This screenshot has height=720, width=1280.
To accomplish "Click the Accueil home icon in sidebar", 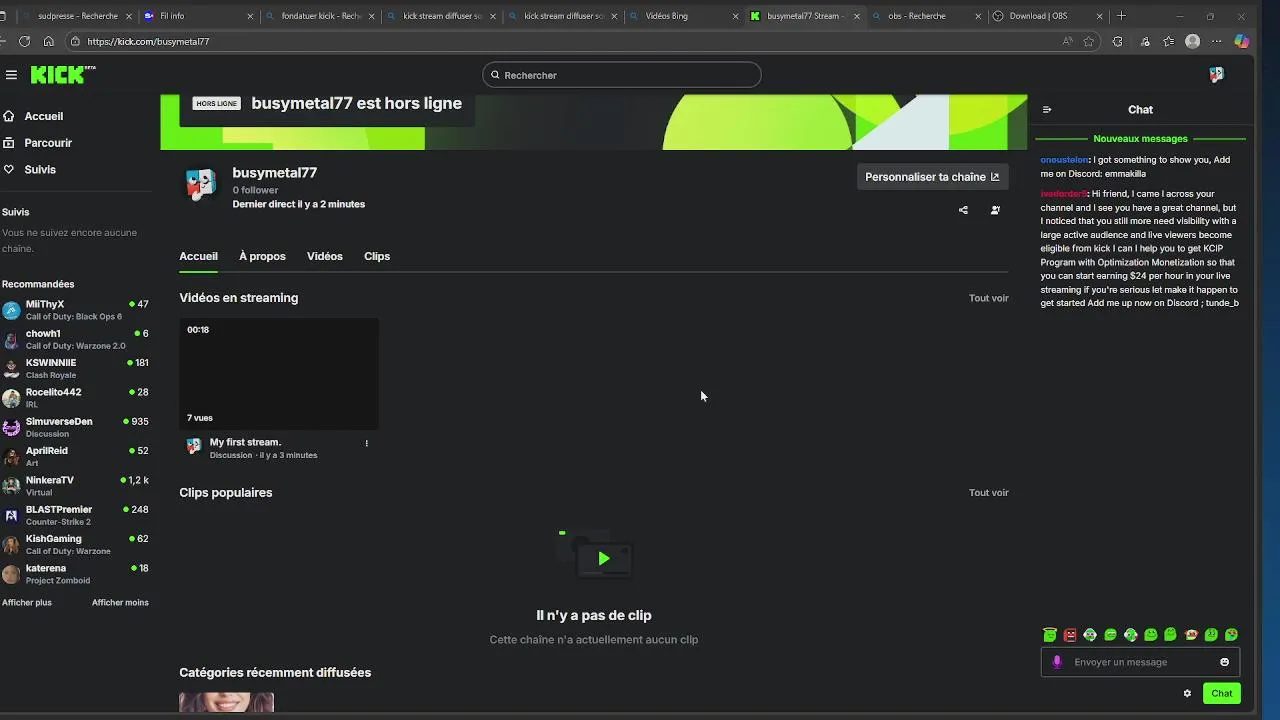I will pos(9,116).
